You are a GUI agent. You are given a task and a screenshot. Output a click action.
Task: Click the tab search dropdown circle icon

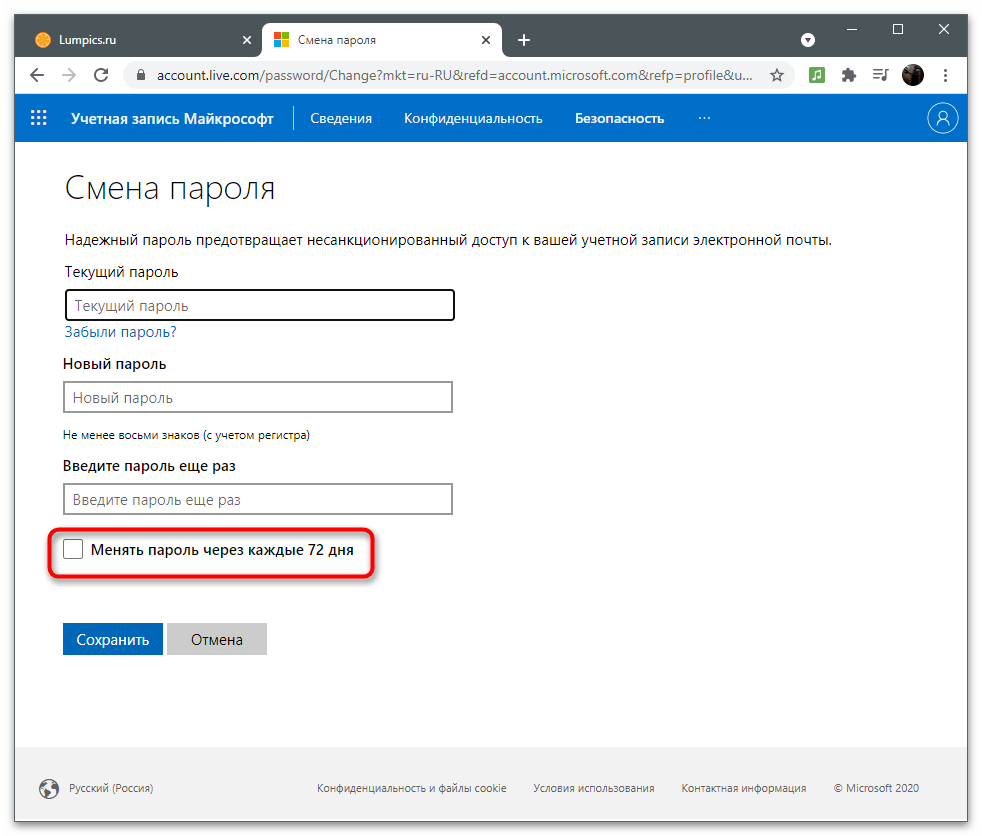[x=808, y=40]
